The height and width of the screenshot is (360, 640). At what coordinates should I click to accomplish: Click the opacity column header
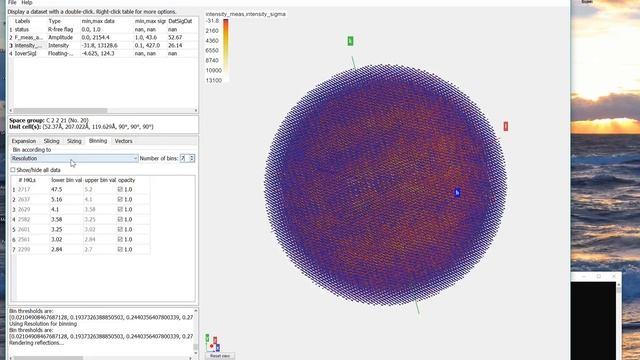pos(127,180)
